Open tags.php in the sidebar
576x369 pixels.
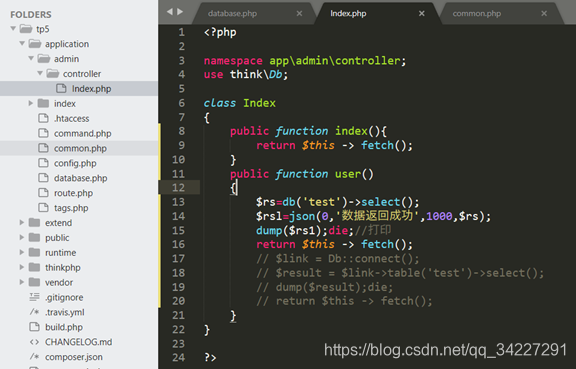coord(71,208)
